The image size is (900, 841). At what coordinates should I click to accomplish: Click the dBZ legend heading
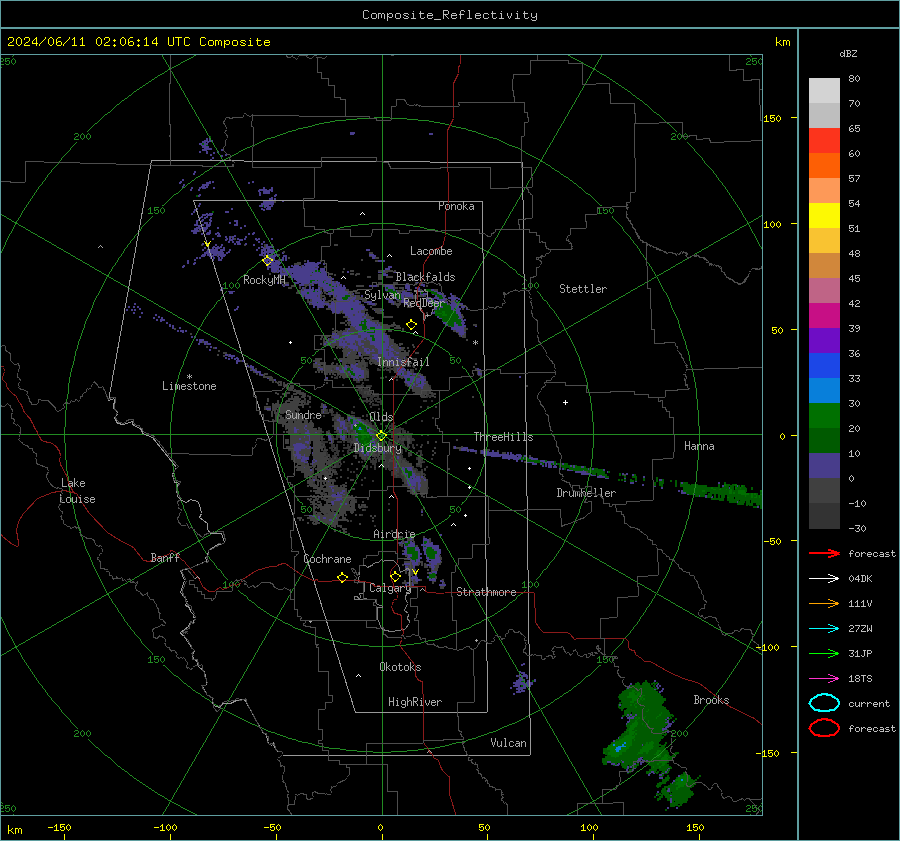(848, 53)
